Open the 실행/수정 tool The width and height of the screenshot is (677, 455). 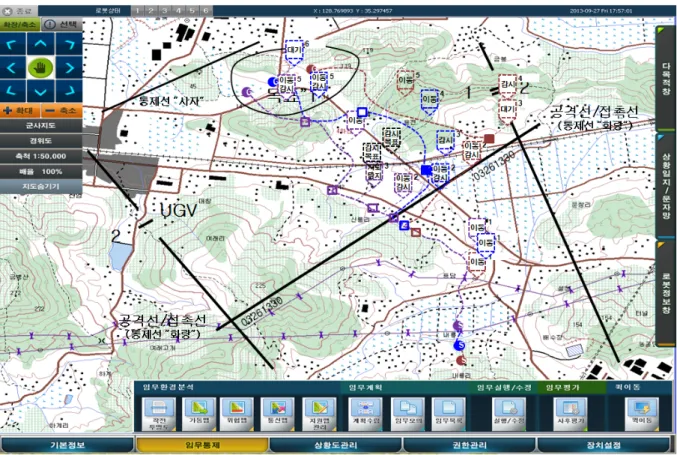[509, 414]
